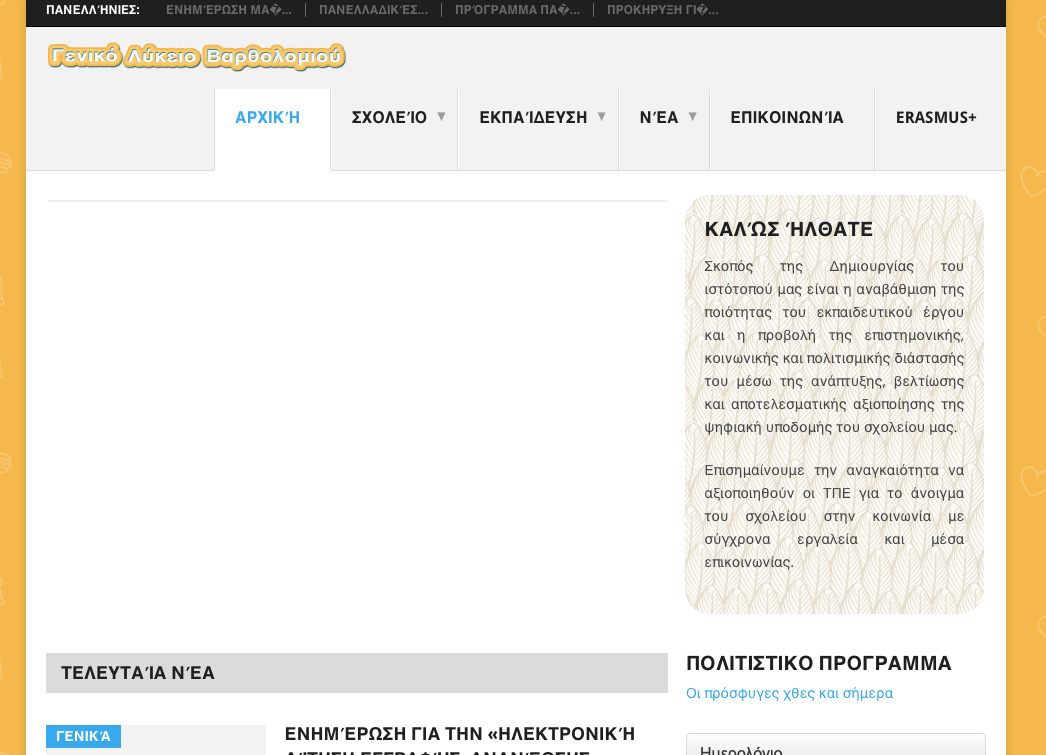Open the ΣΧΟΛΕΊΟ menu item

coord(389,117)
